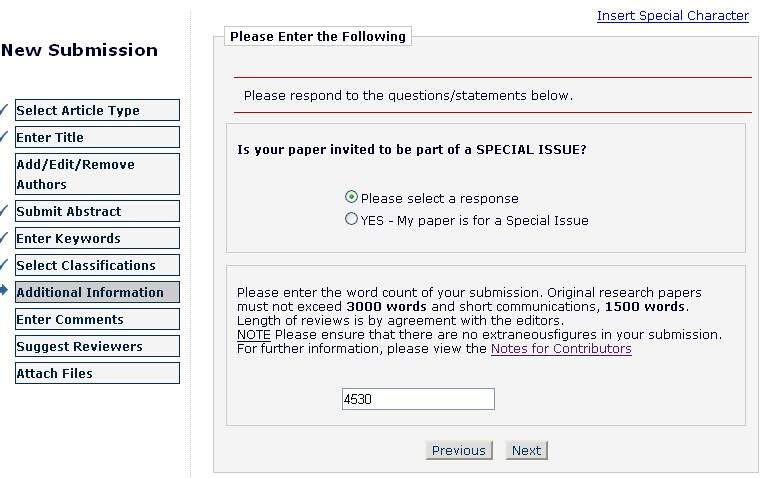This screenshot has height=478, width=769.
Task: Open the Attach Files step
Action: point(97,373)
